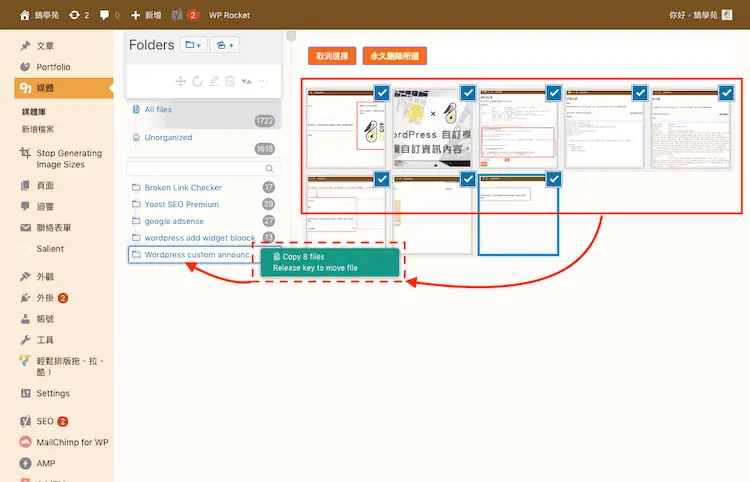Click the pencil rename icon in folder toolbar
Screen dimensions: 750x482
[214, 81]
